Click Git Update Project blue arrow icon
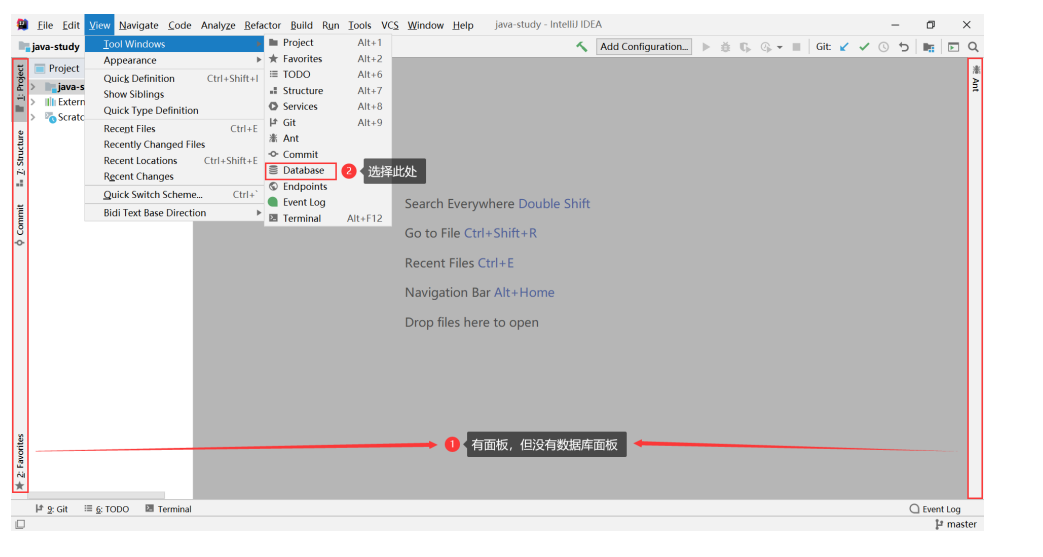Image resolution: width=1043 pixels, height=557 pixels. pyautogui.click(x=844, y=47)
